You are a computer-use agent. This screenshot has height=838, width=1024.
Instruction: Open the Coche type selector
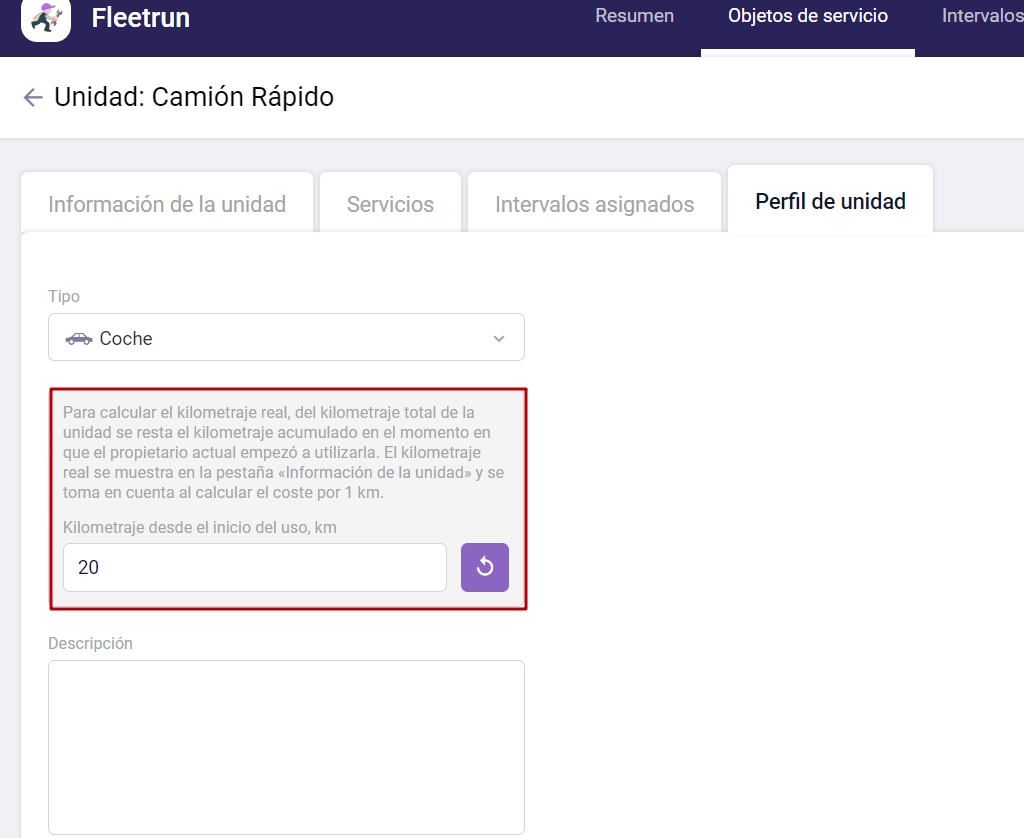pos(286,338)
